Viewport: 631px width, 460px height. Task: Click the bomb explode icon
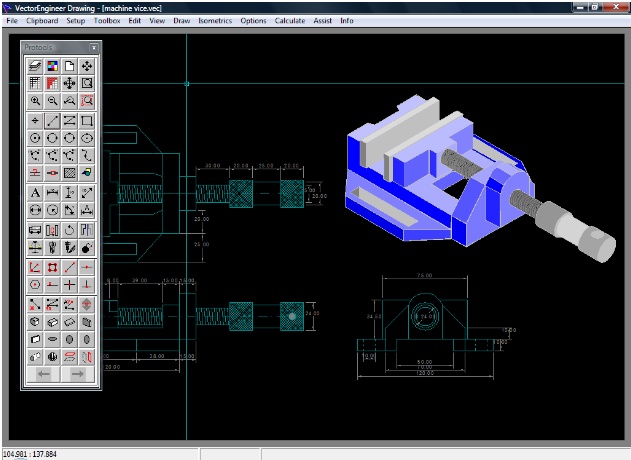pos(87,248)
